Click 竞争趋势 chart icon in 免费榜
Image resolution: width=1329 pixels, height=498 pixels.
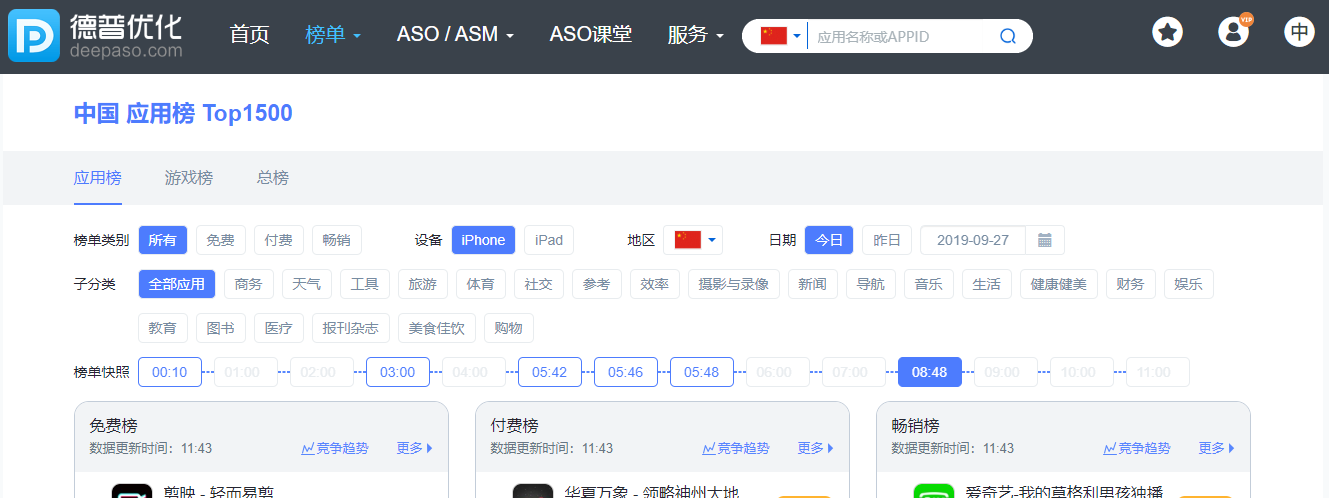click(308, 449)
